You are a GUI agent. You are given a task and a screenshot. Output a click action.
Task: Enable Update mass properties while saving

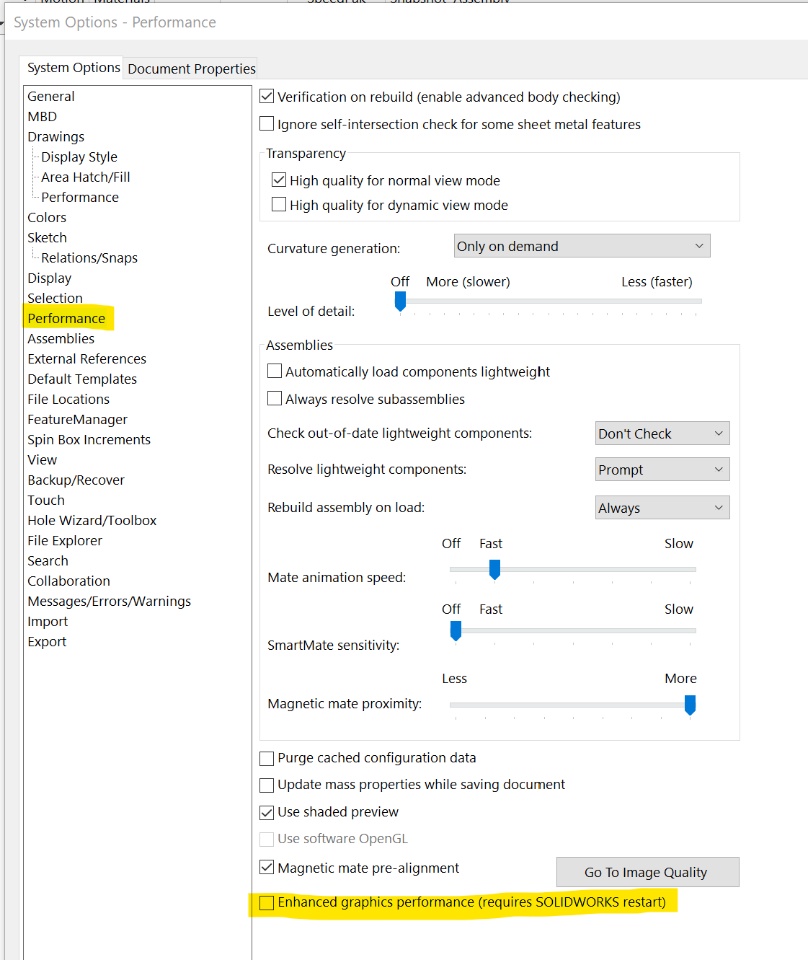coord(266,785)
